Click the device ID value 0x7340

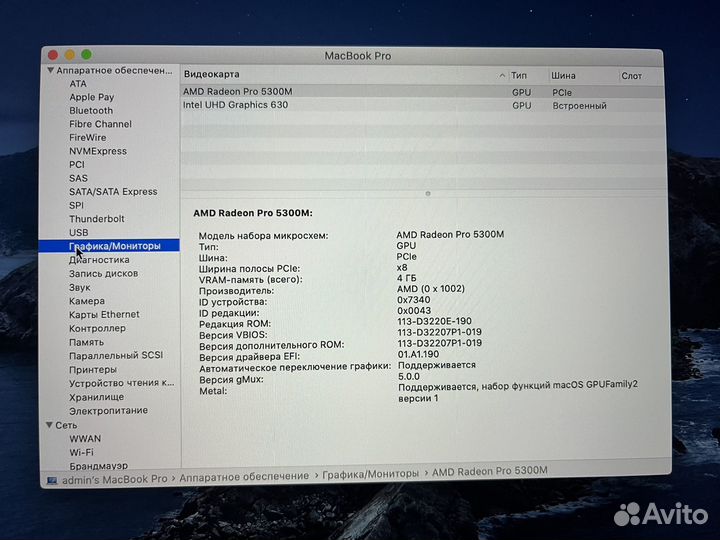pos(414,300)
